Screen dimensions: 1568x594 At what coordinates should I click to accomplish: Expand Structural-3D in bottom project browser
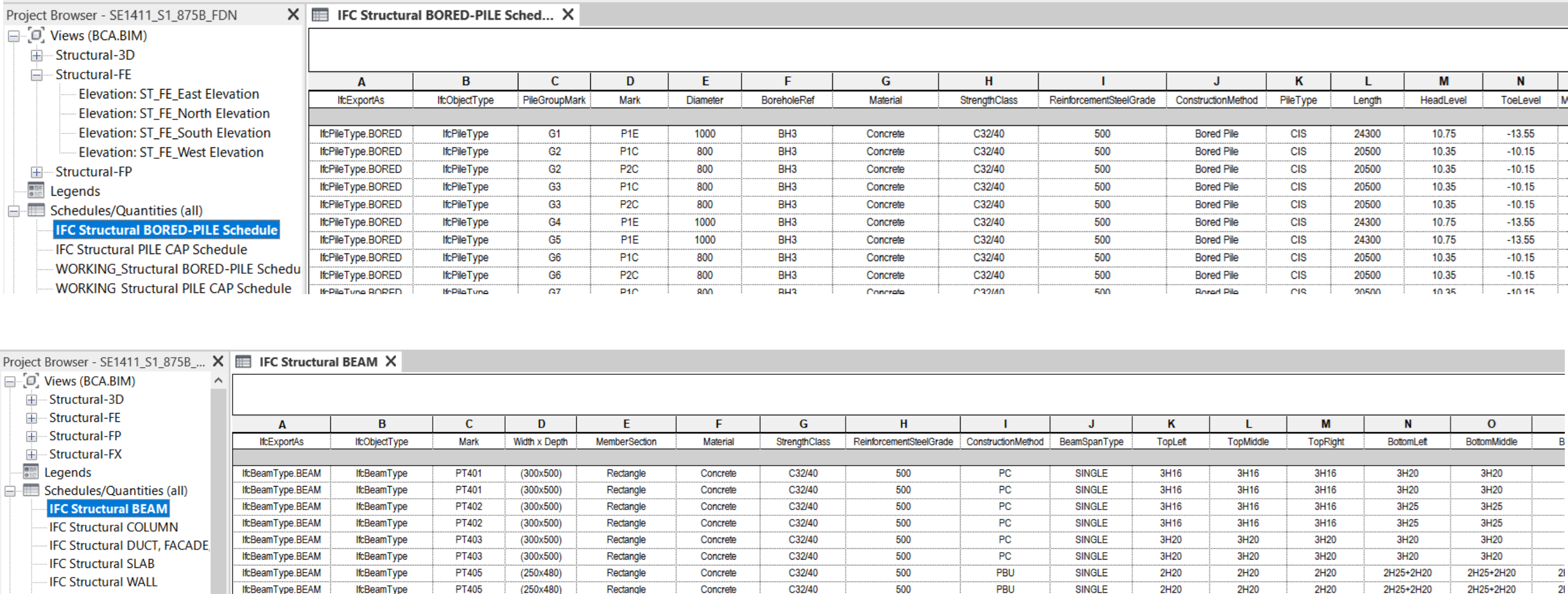click(x=31, y=400)
